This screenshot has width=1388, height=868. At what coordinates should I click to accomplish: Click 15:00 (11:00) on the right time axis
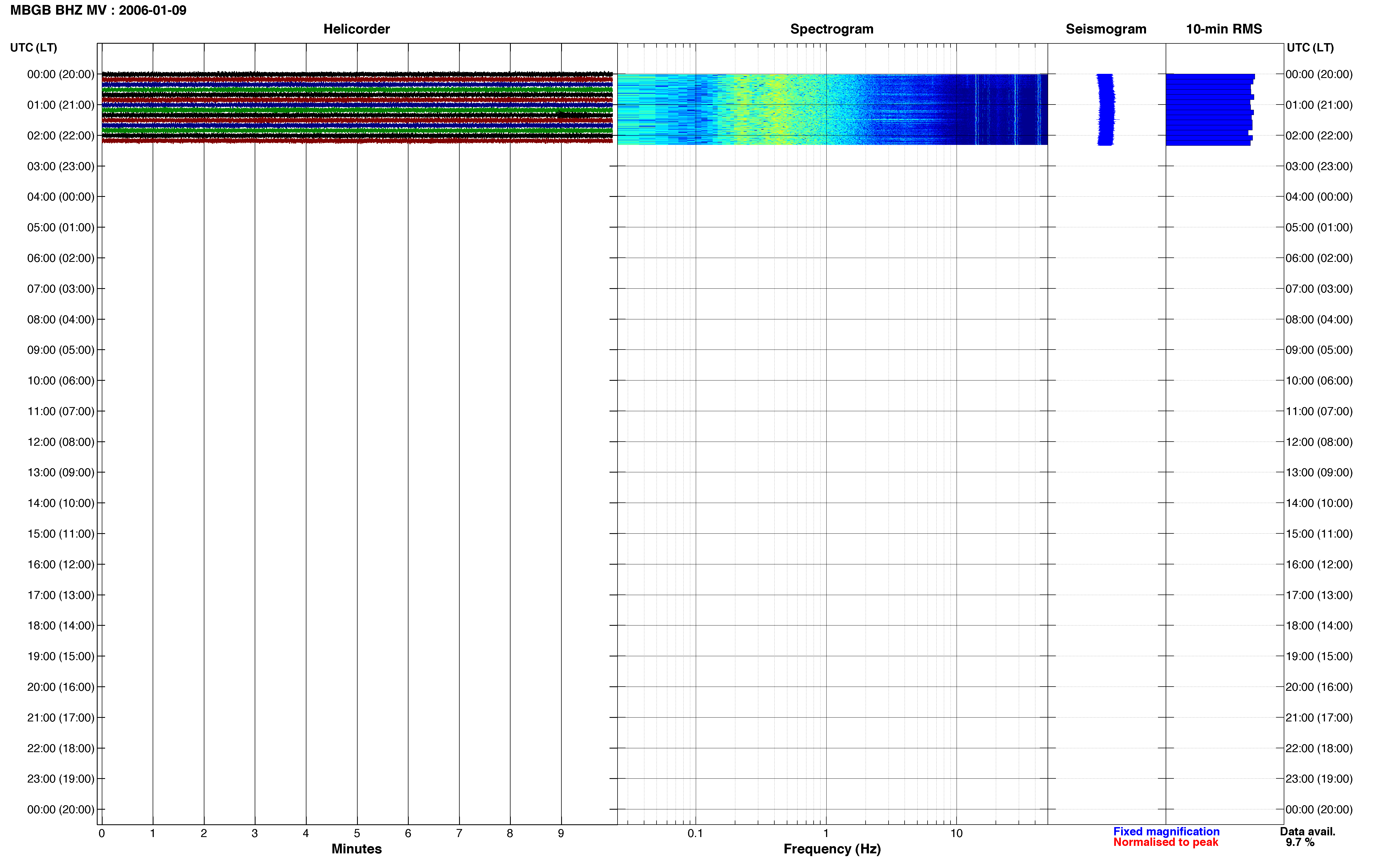click(x=1319, y=534)
